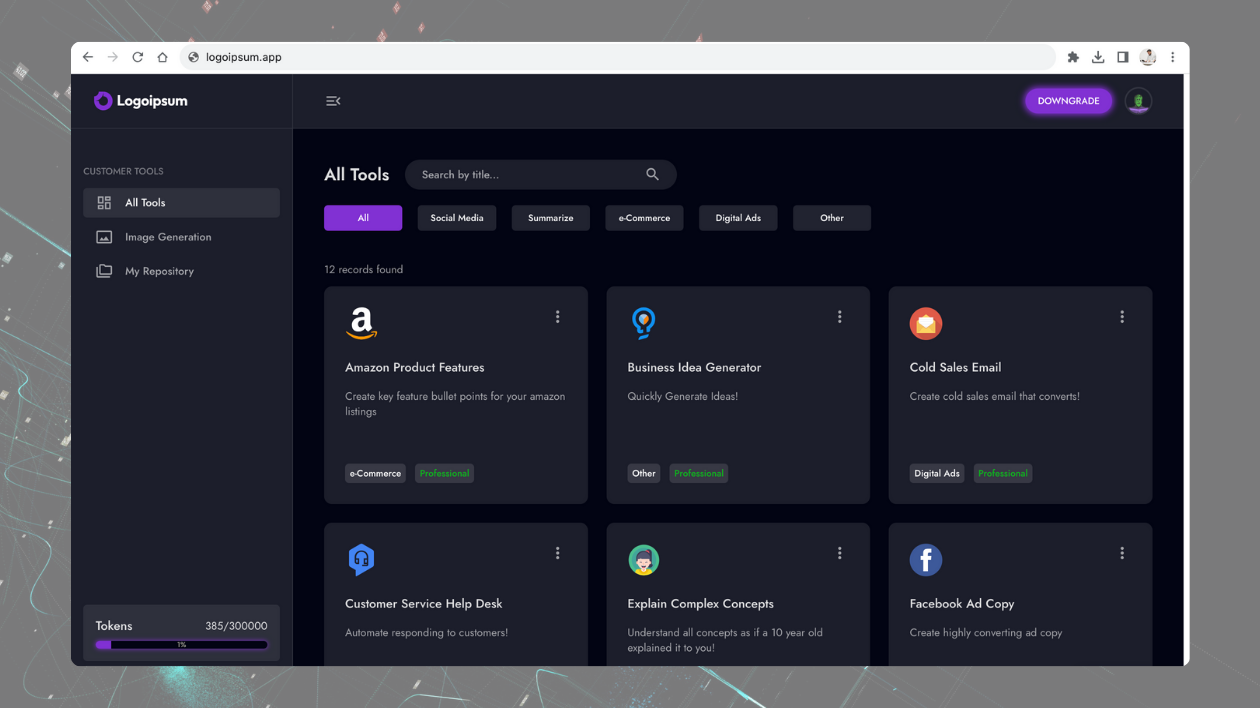The height and width of the screenshot is (708, 1260).
Task: Open options menu for Amazon Product Features
Action: [557, 317]
